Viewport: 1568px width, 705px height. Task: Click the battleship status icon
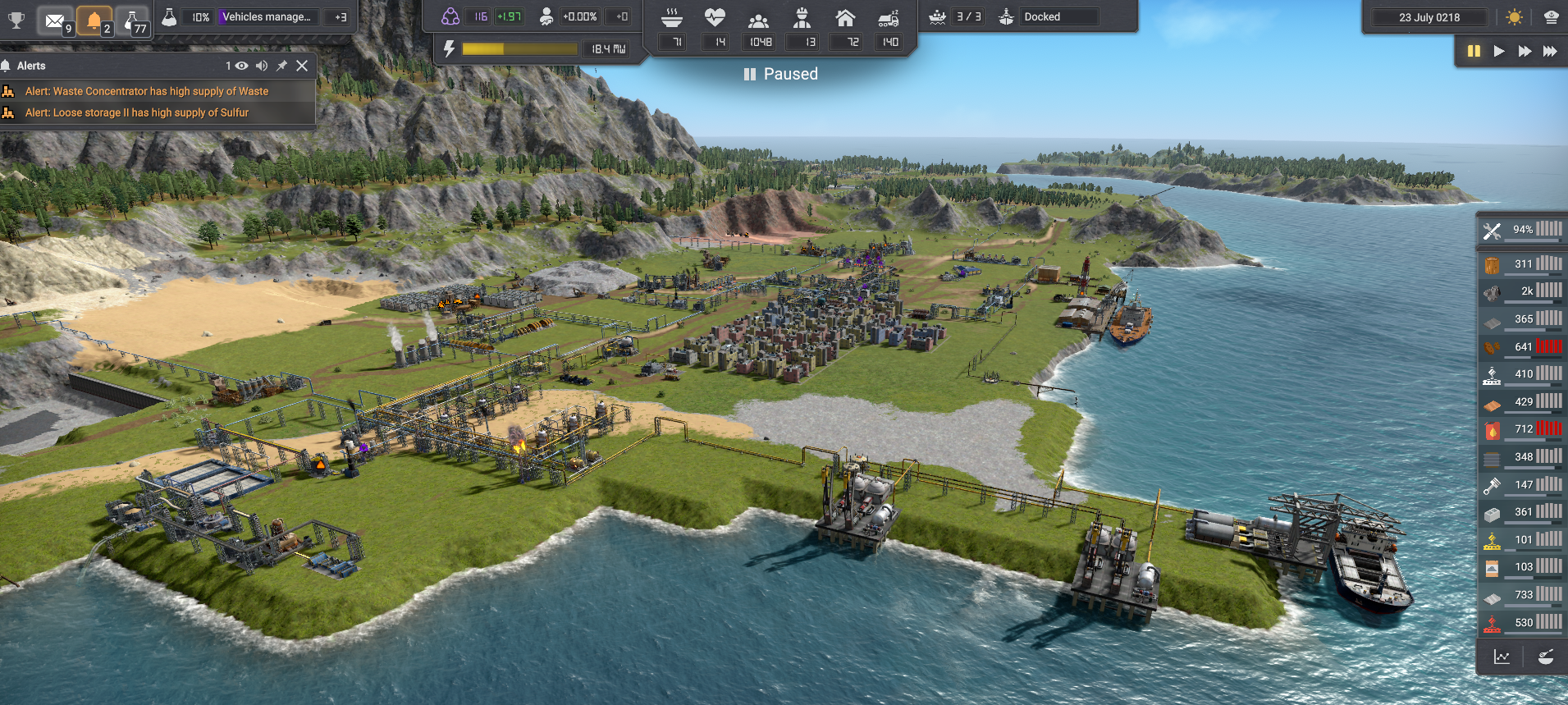click(1006, 16)
